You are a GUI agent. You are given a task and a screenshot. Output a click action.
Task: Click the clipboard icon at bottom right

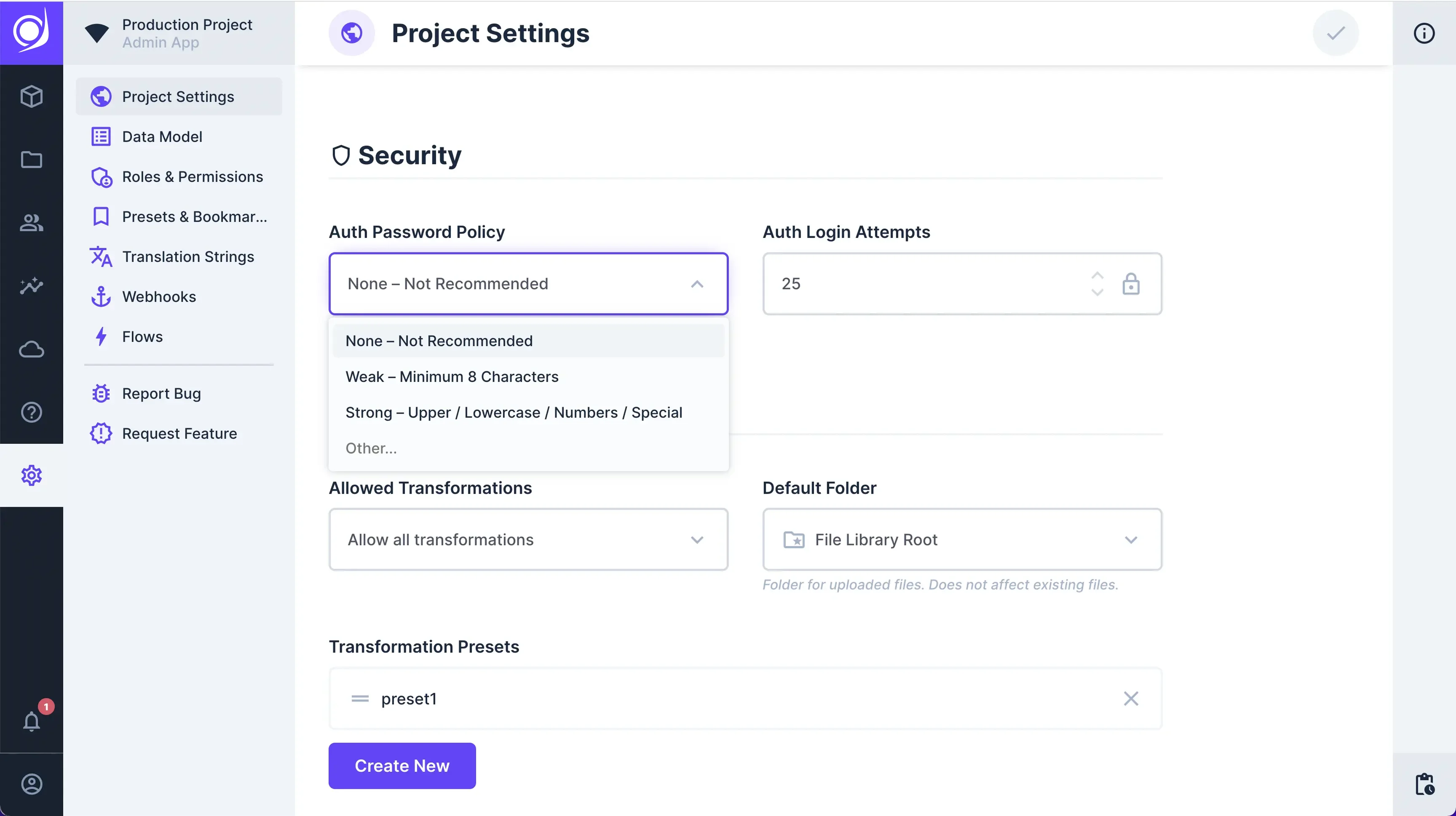point(1424,784)
